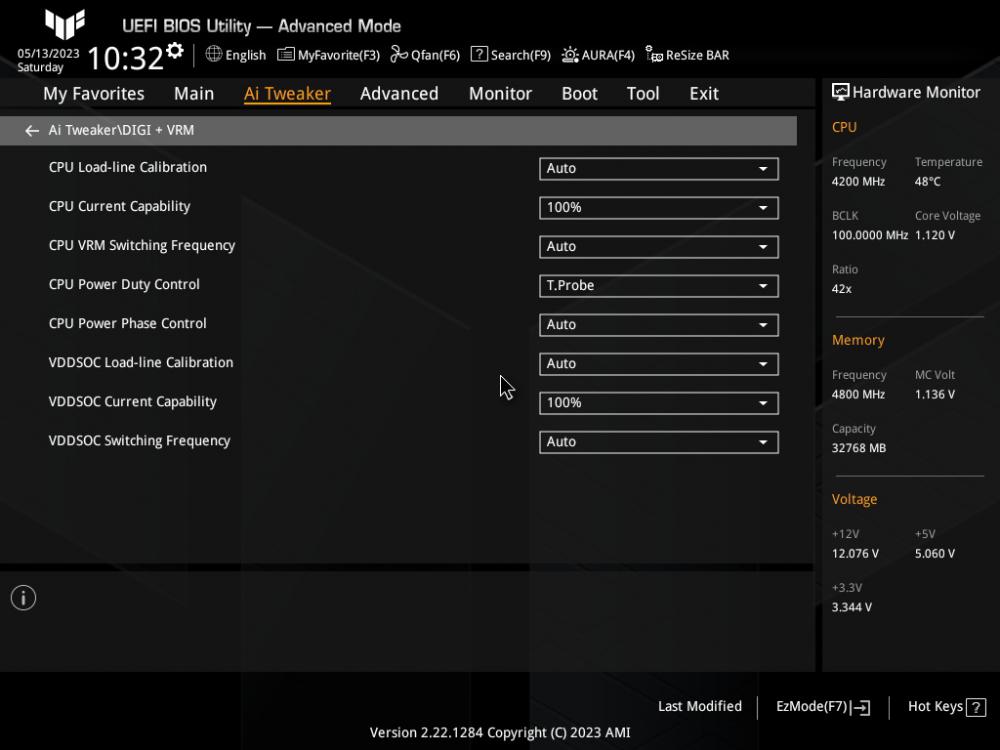Open the AURA lighting icon
This screenshot has height=750, width=1000.
(570, 55)
